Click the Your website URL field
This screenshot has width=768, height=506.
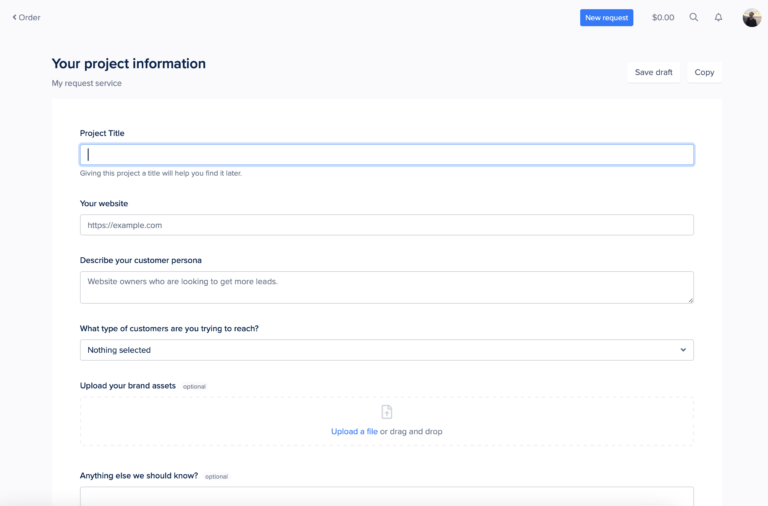pyautogui.click(x=386, y=225)
